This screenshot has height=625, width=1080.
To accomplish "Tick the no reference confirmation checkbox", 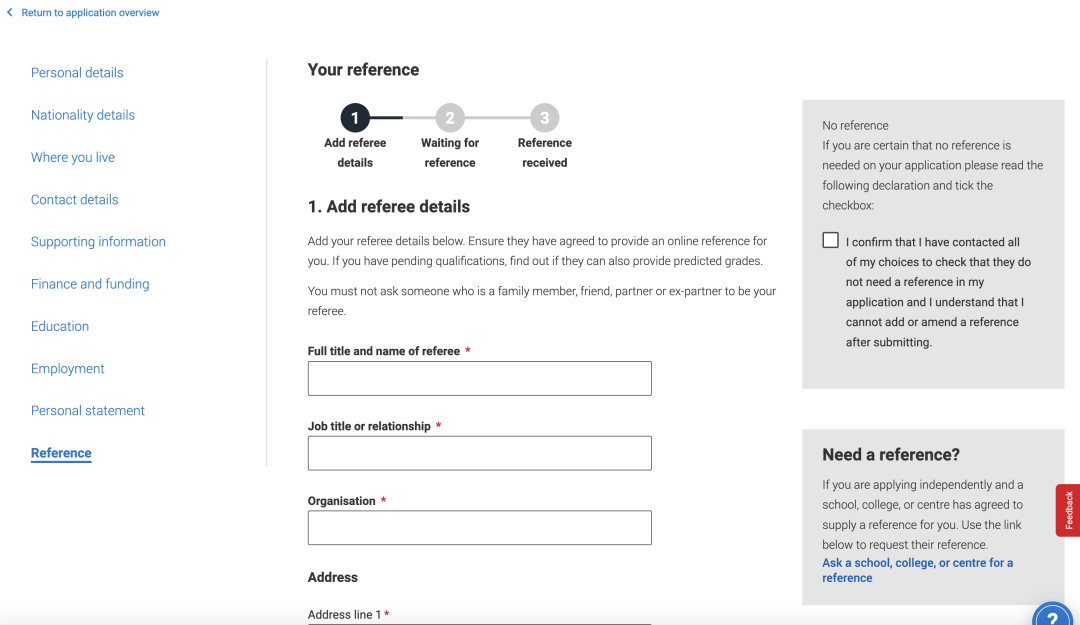I will click(831, 240).
